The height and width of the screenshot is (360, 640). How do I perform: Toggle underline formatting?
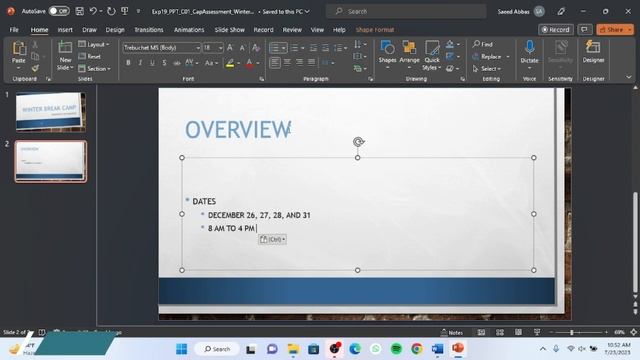point(152,63)
